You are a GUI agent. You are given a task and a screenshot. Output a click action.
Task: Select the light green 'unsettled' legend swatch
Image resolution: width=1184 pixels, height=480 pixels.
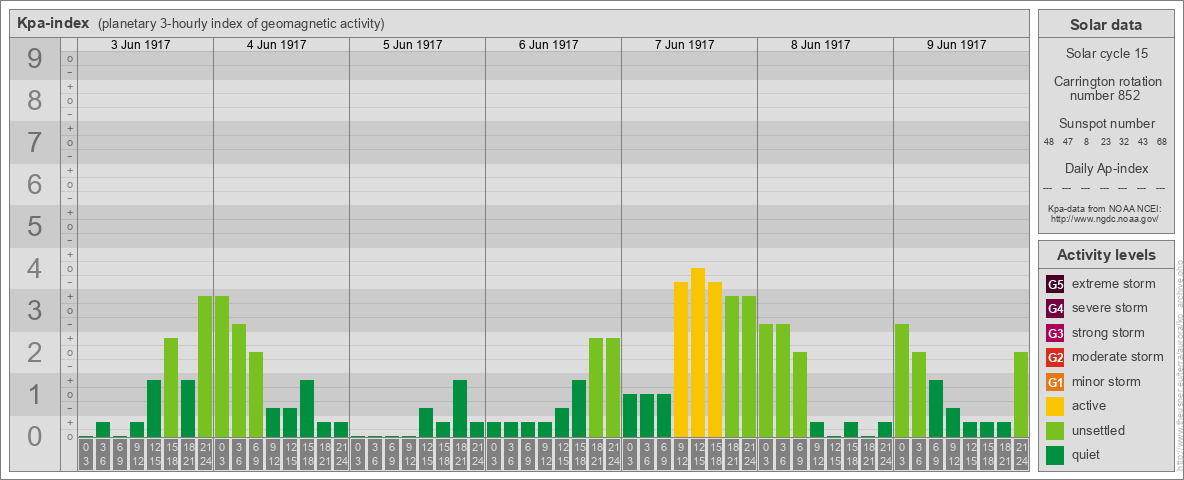click(x=1055, y=430)
